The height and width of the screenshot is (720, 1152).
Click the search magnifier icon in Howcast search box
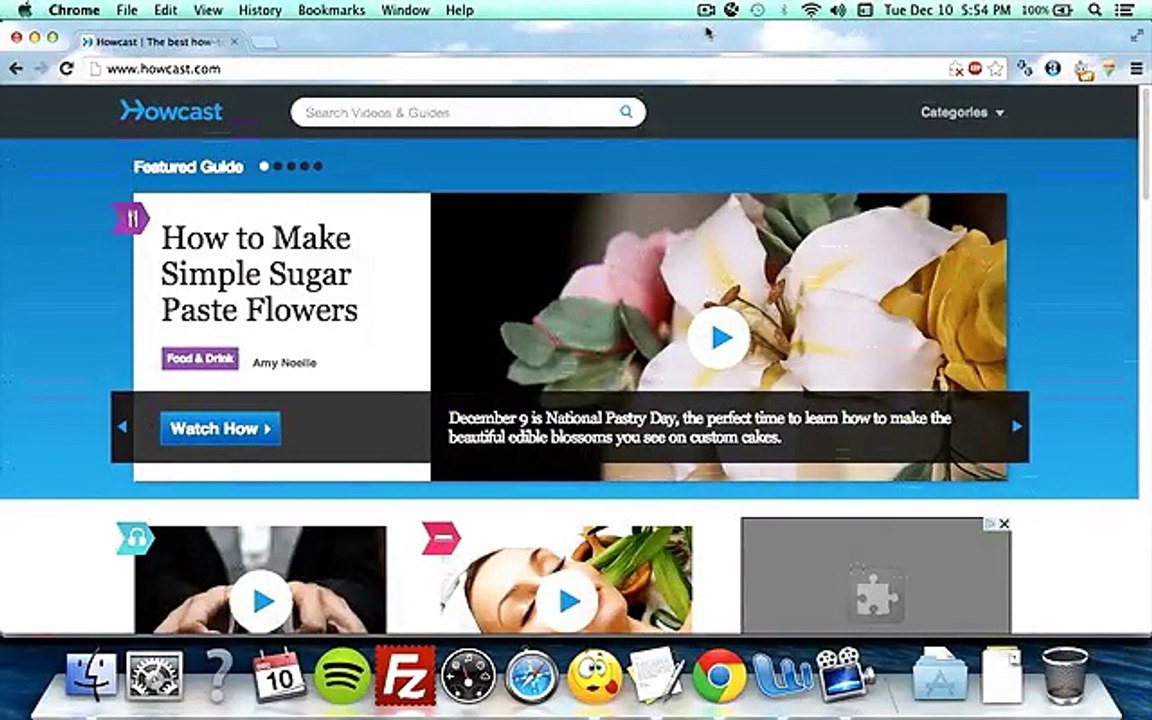[625, 112]
